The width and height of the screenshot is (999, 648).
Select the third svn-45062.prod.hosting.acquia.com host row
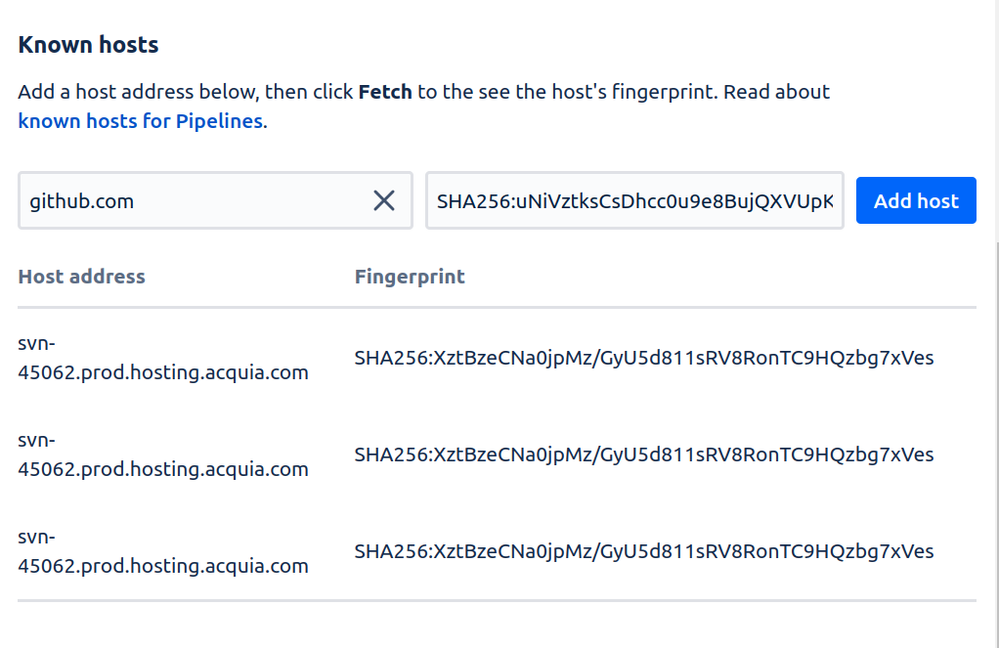(x=497, y=552)
